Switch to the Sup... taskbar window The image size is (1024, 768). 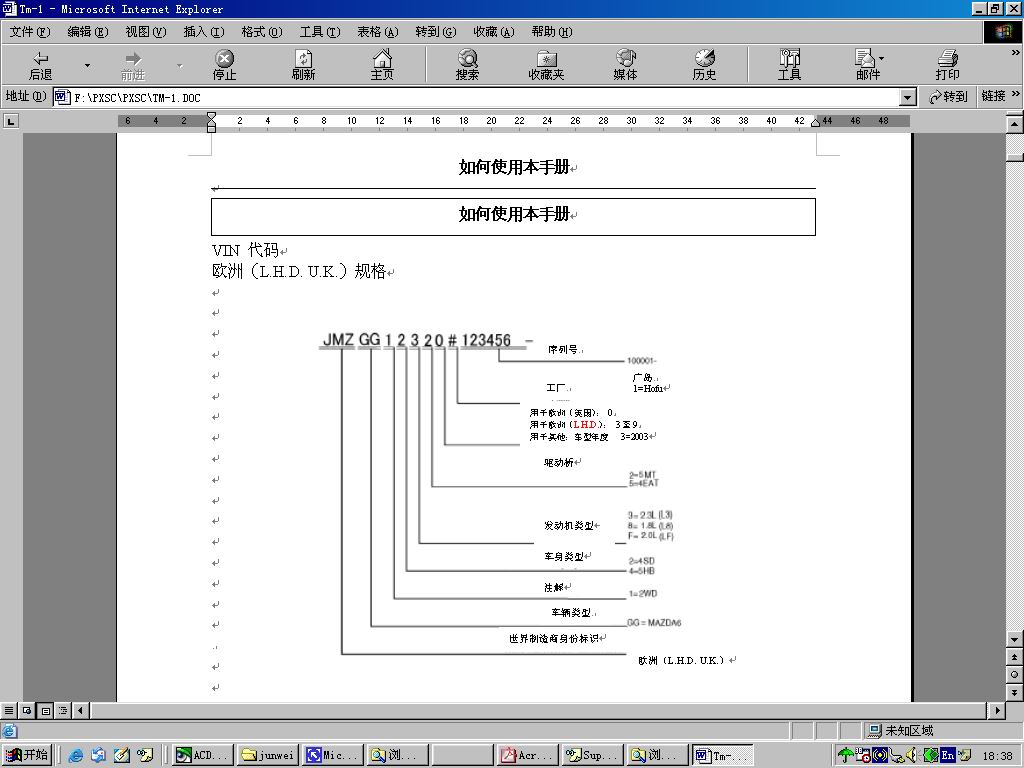592,755
